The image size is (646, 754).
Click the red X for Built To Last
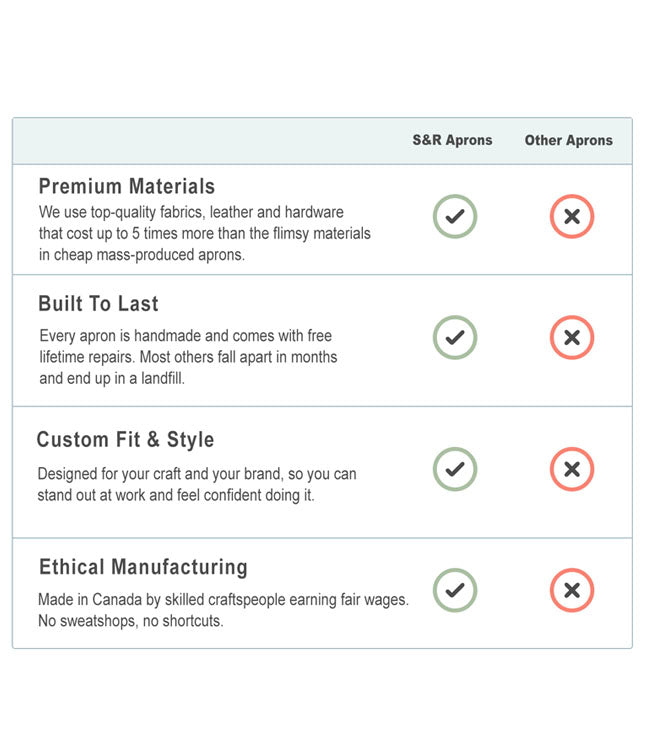(572, 337)
